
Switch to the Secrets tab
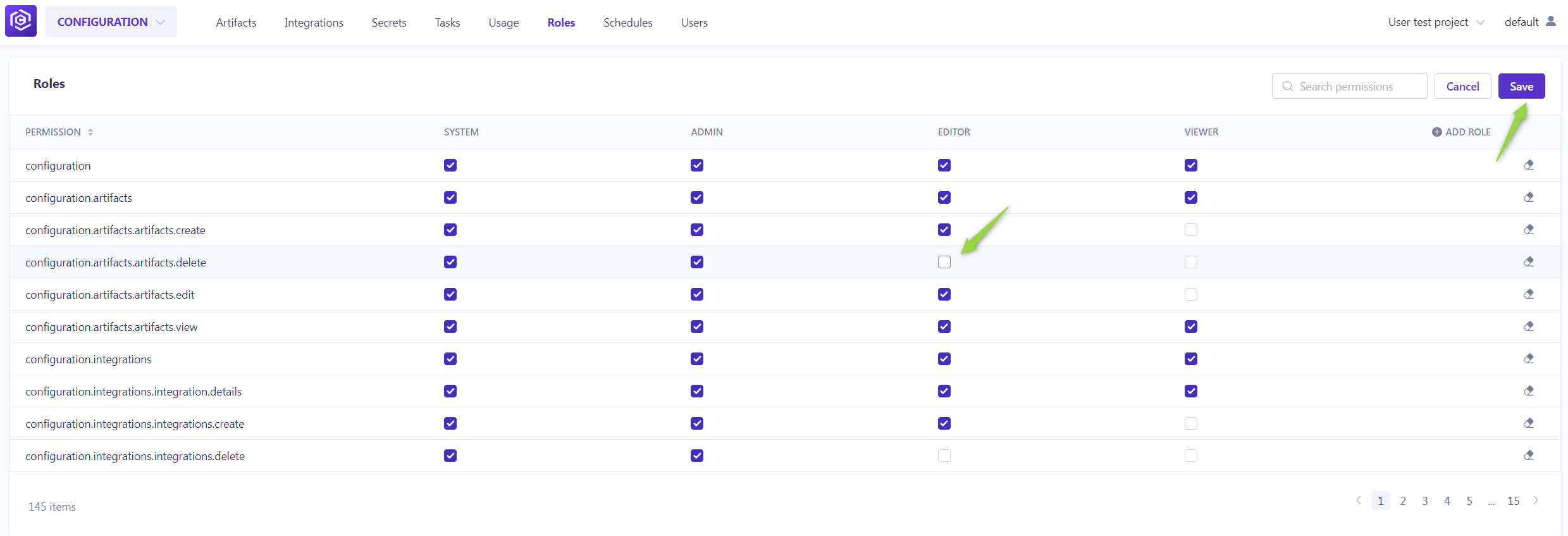point(388,23)
